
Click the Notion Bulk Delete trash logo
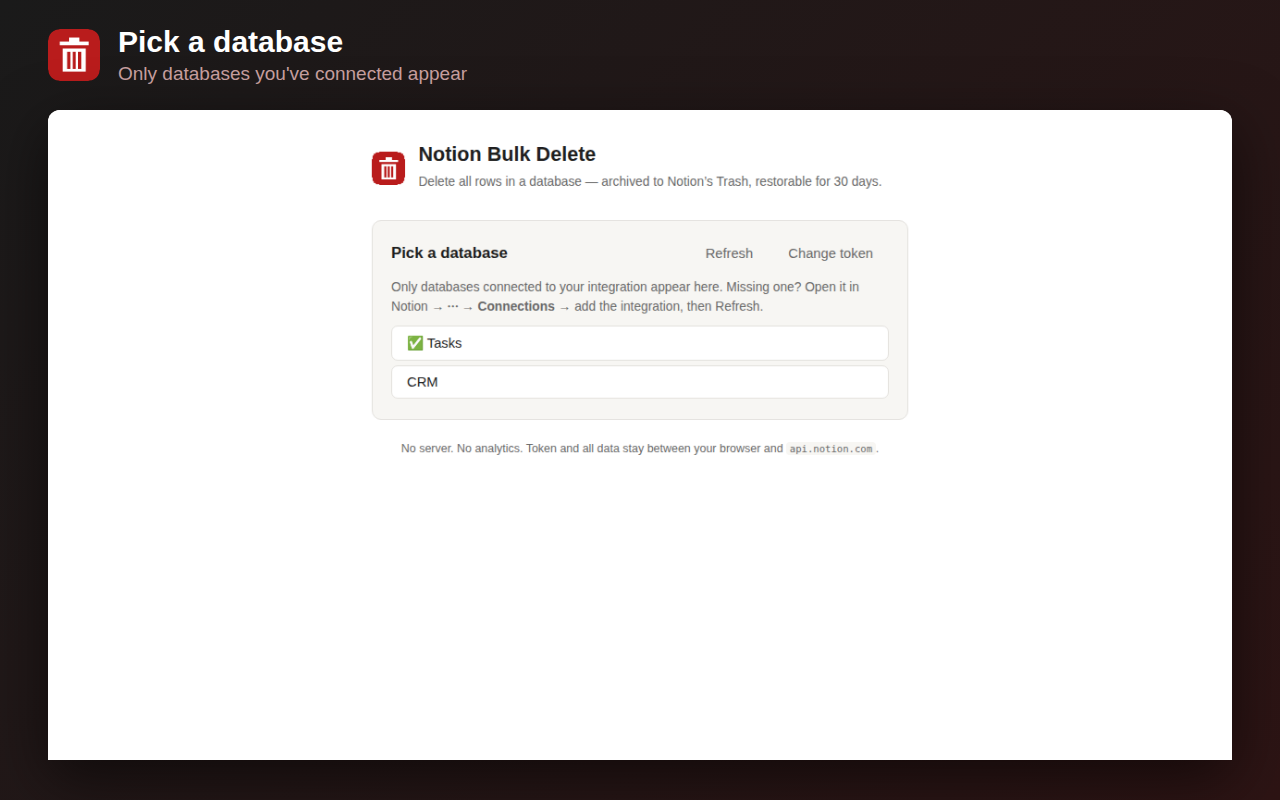coord(389,168)
